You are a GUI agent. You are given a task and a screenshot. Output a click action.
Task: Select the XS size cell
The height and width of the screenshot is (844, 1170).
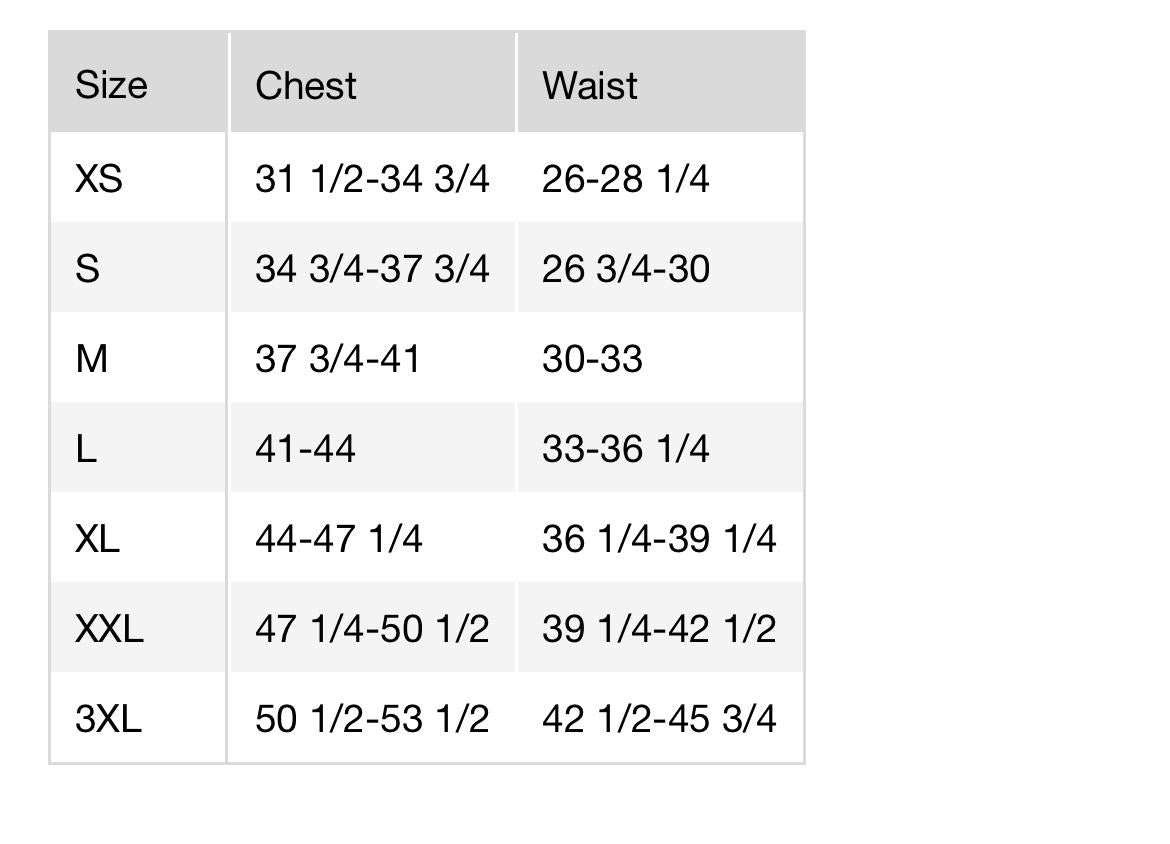click(x=98, y=179)
